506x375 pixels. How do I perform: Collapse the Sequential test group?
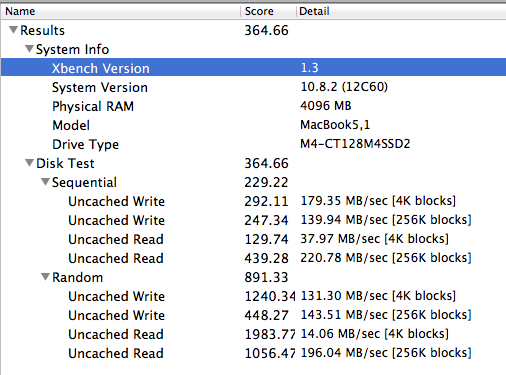click(45, 182)
